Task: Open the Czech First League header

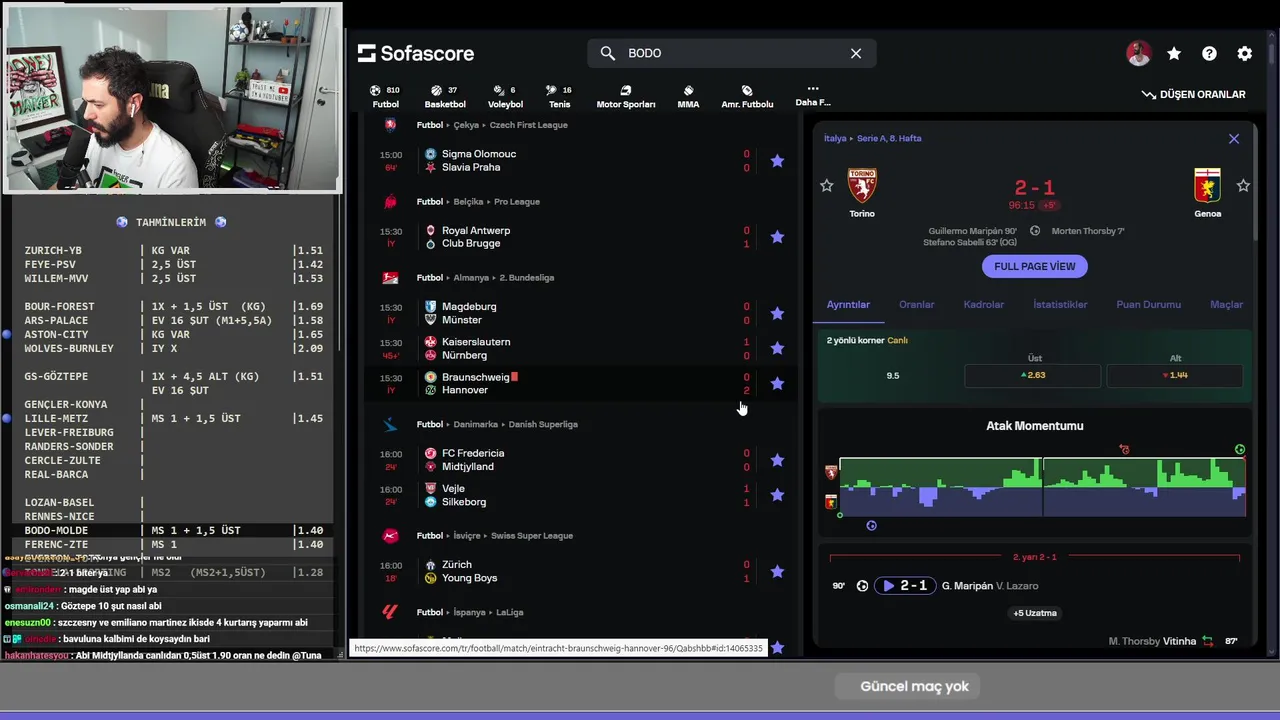Action: pos(528,125)
